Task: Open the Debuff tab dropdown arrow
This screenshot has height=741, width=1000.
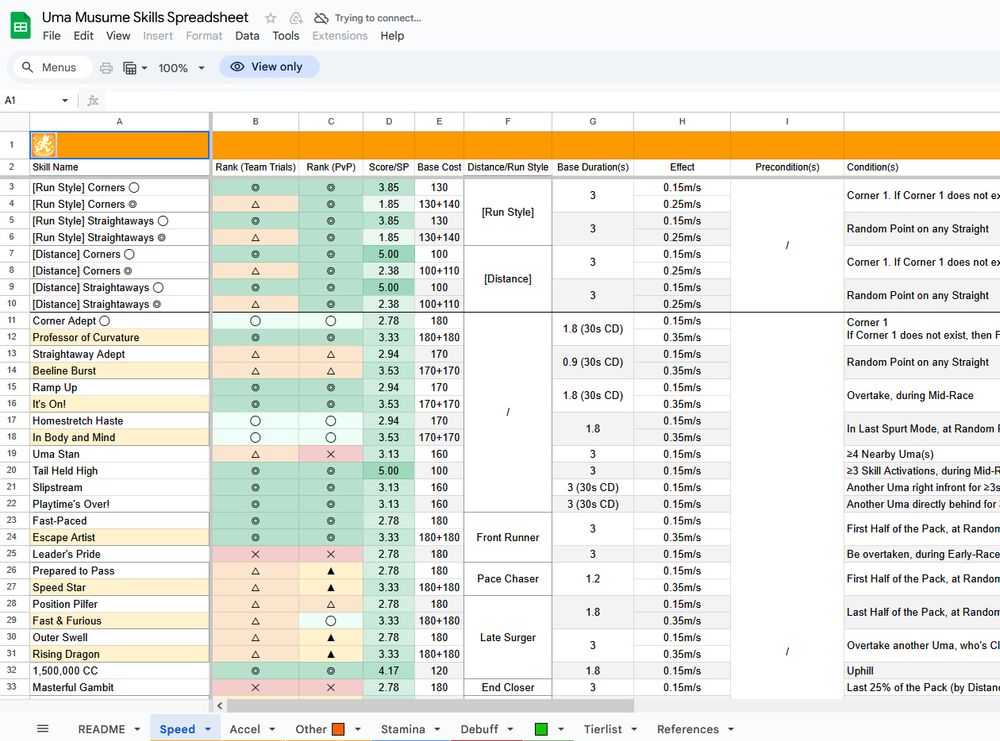Action: 510,729
